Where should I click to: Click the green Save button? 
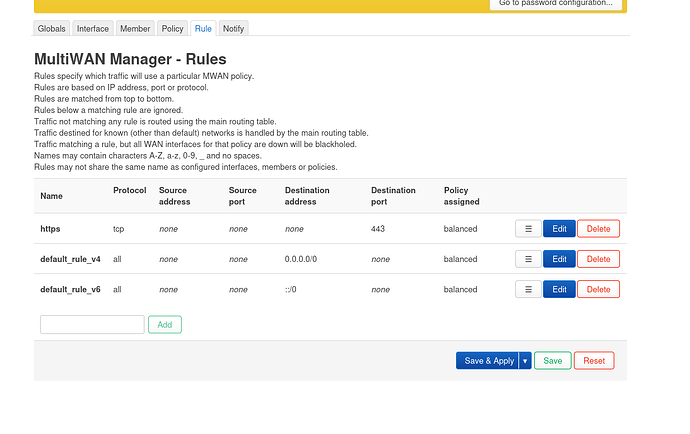[x=553, y=361]
